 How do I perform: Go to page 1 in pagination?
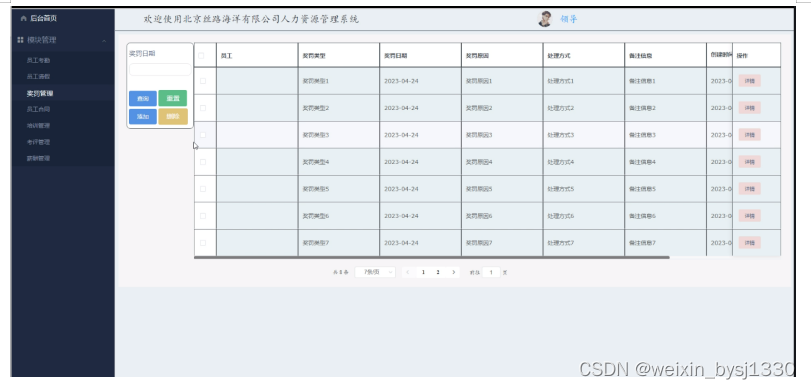click(424, 272)
